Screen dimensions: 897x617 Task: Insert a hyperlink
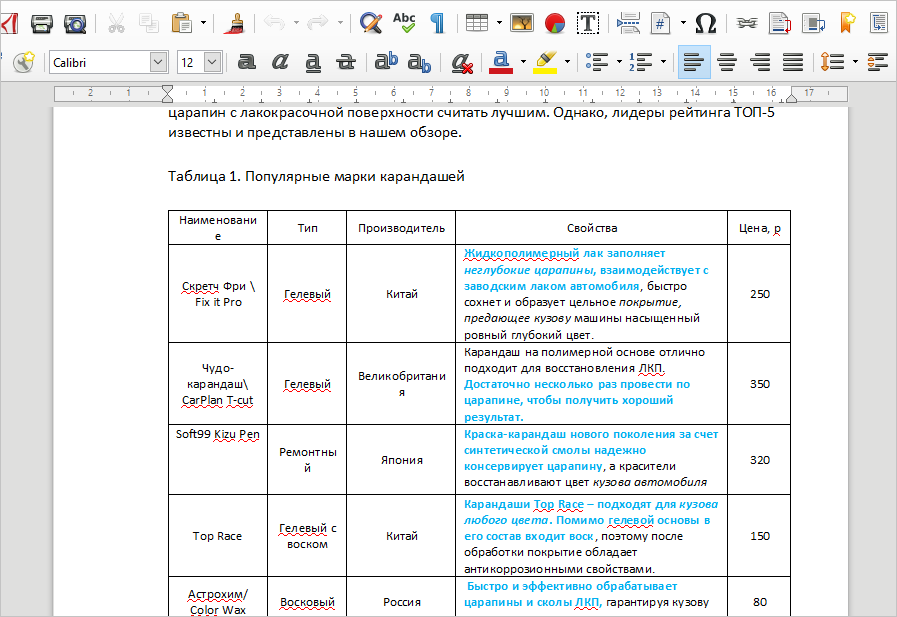(746, 22)
